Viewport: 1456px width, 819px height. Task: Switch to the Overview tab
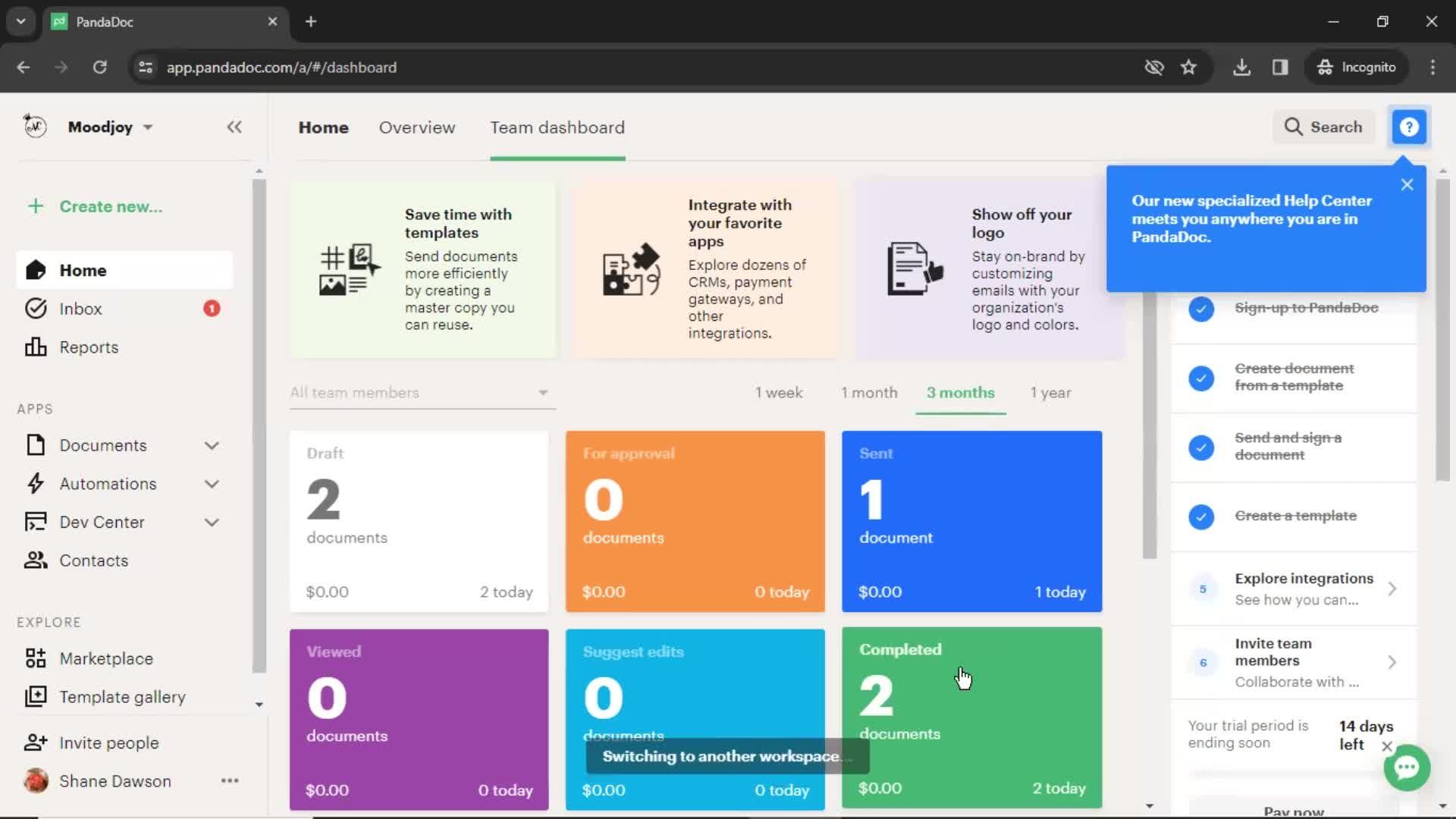point(417,127)
